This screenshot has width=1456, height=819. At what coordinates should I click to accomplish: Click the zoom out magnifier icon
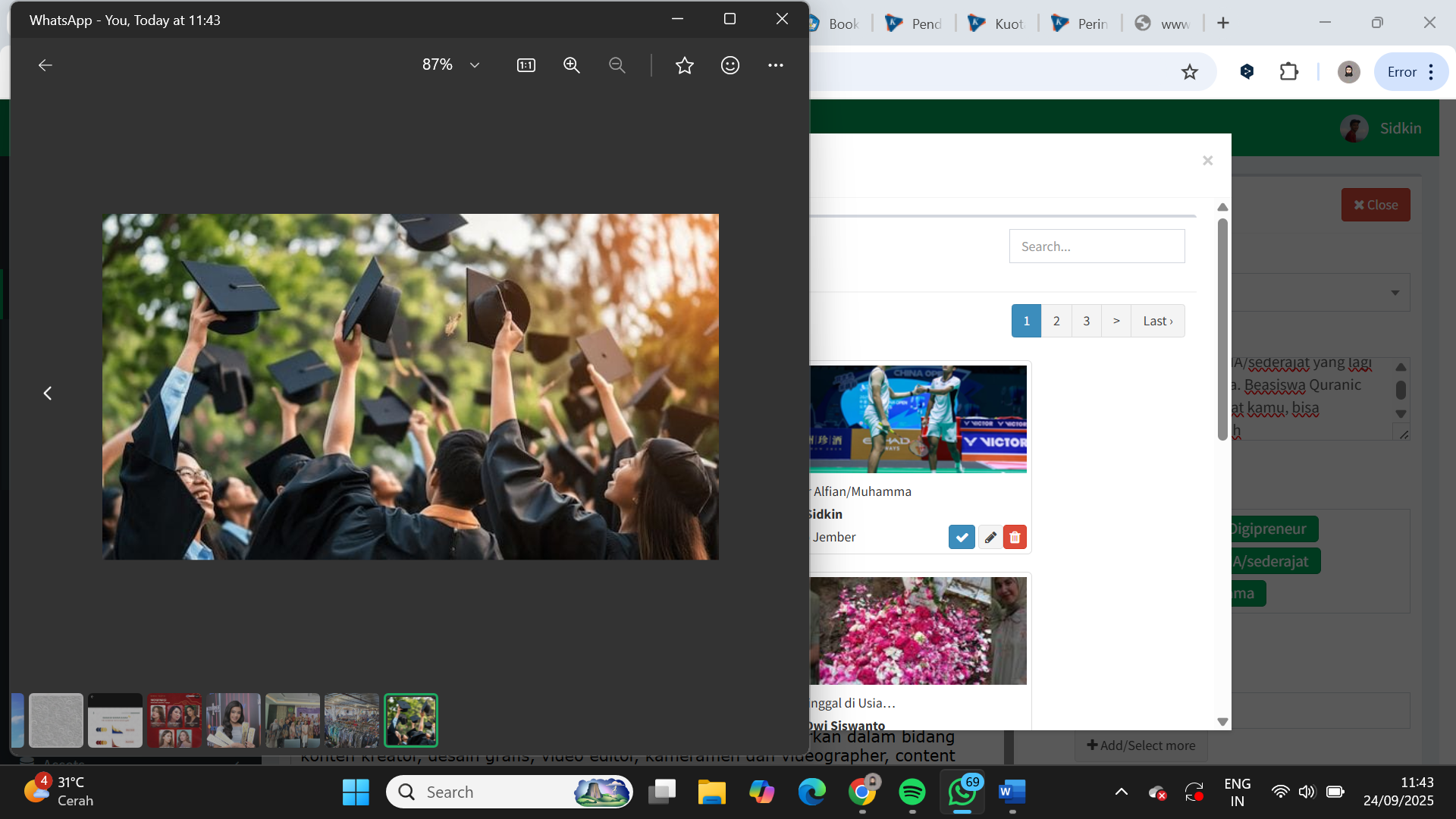[617, 65]
